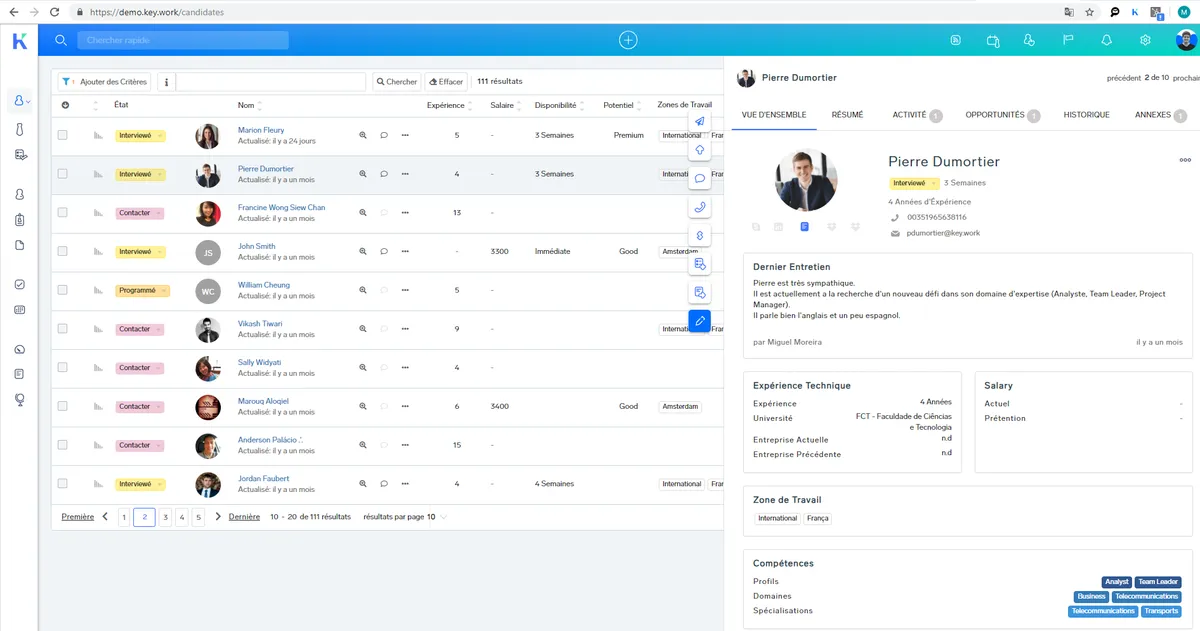This screenshot has height=631, width=1200.
Task: Switch to the OPPORTUNITÉS tab
Action: click(x=997, y=115)
